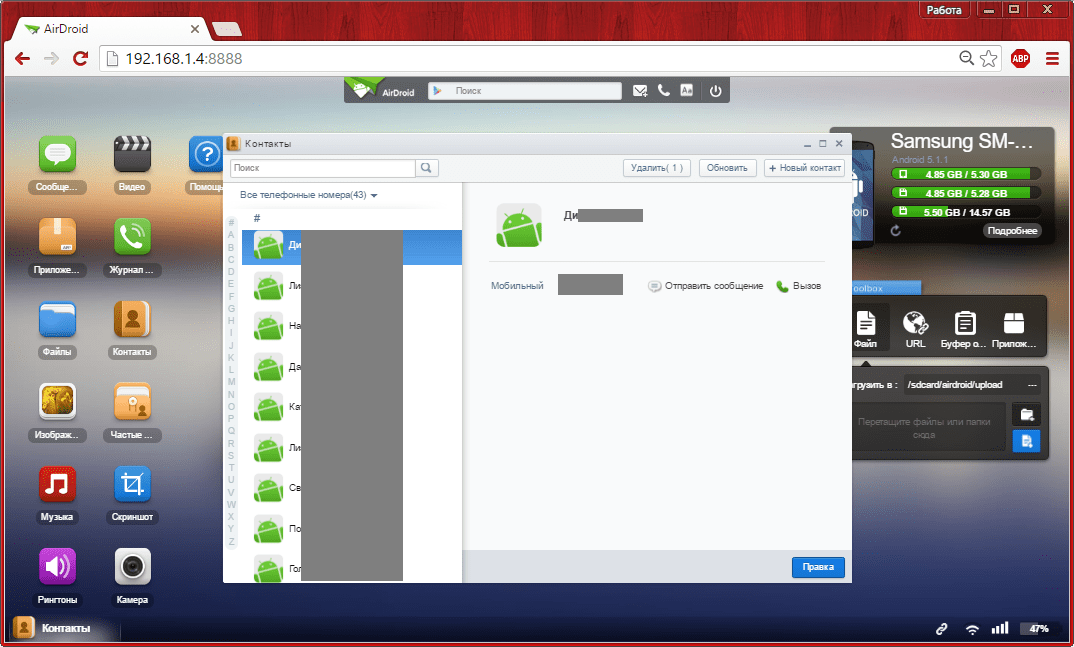Click the new message envelope icon in top bar
Screen dimensions: 1074x647
point(641,91)
